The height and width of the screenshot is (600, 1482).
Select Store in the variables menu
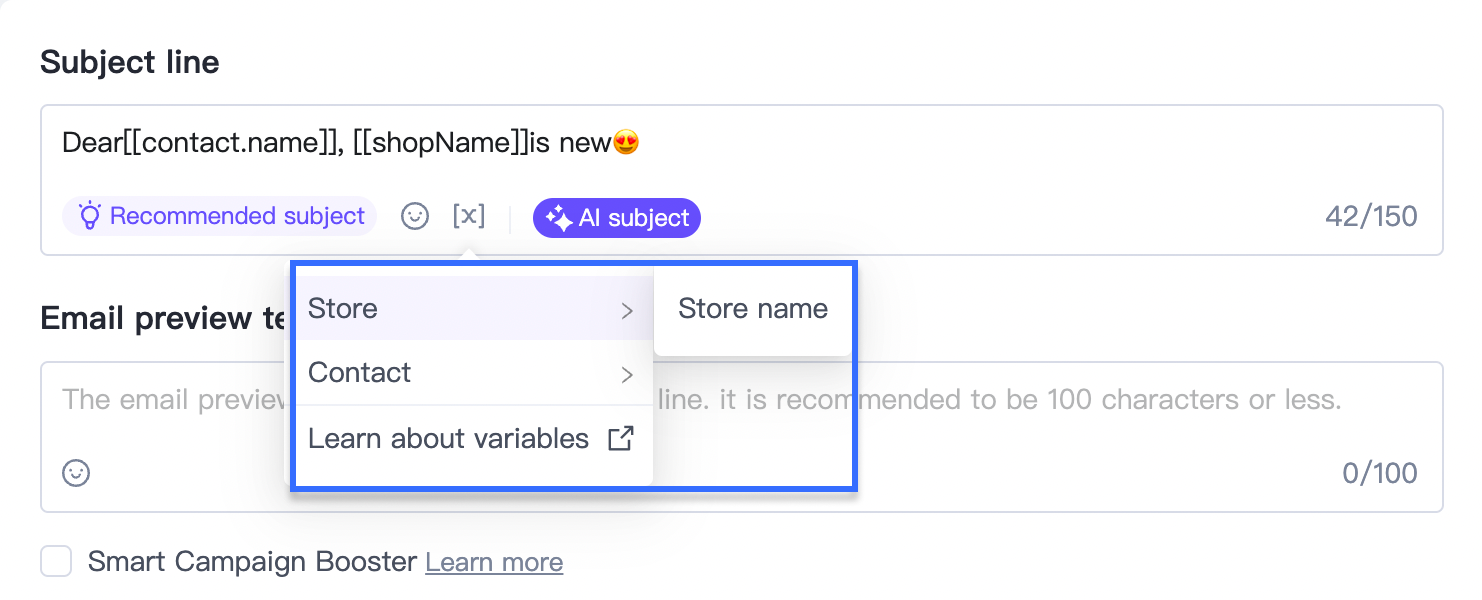point(343,308)
